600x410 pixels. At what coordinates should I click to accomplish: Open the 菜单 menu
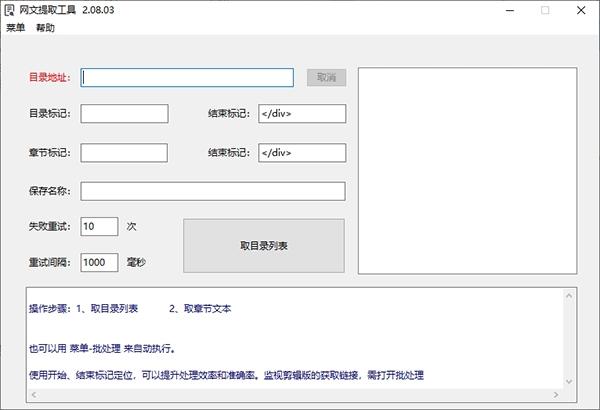(16, 28)
